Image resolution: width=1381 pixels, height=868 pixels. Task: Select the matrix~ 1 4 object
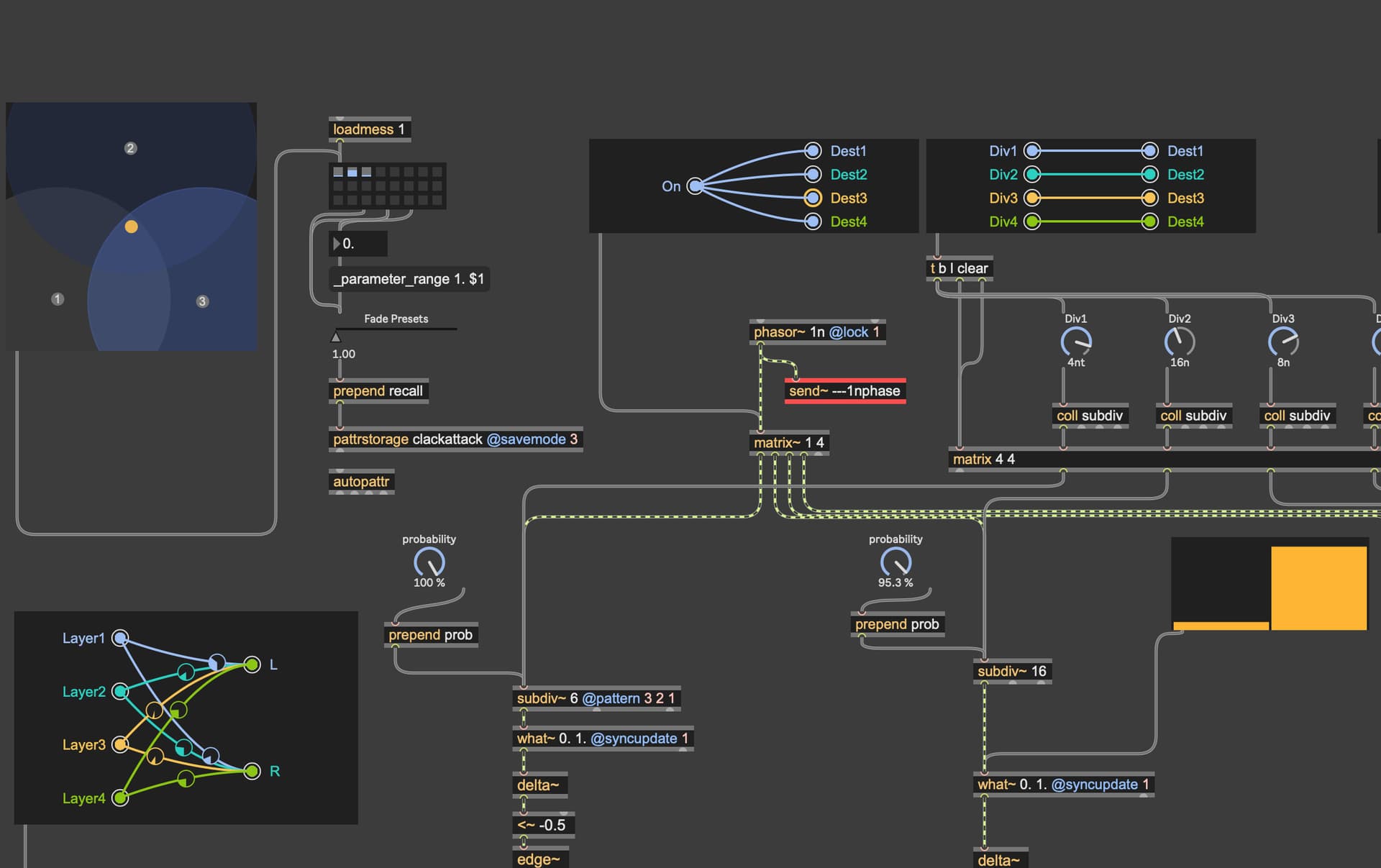point(789,443)
